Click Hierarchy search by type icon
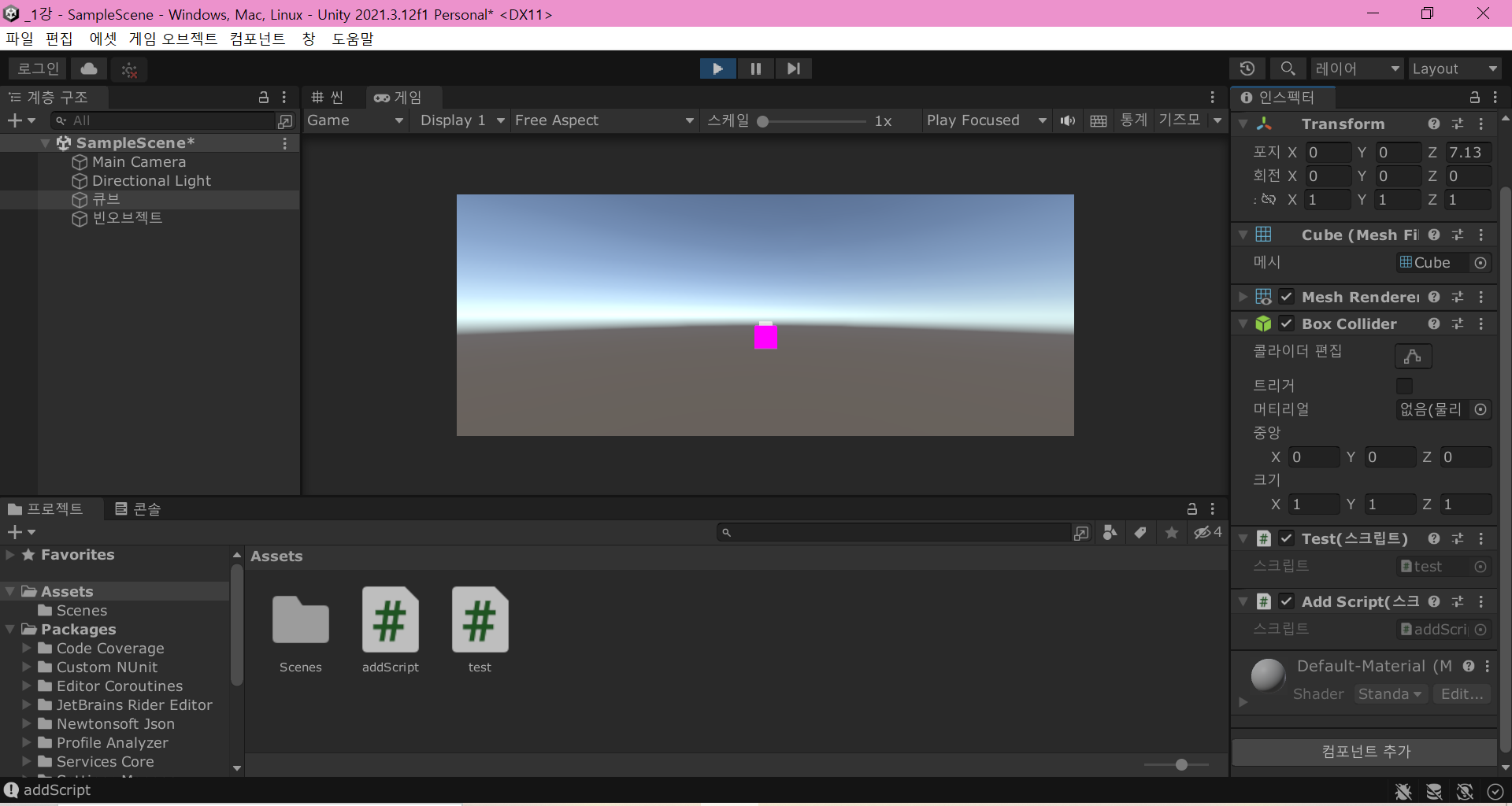 click(285, 121)
